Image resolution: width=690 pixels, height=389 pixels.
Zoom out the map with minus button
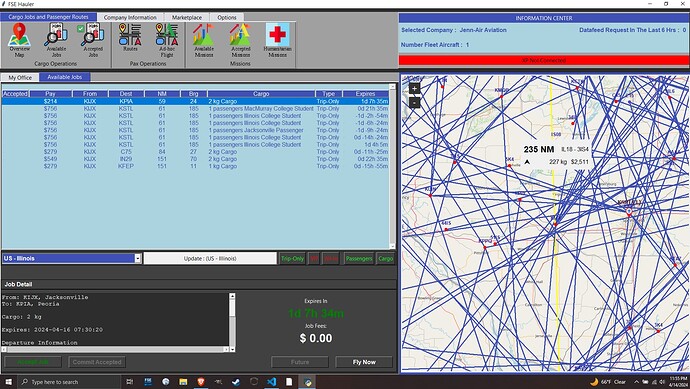pos(414,103)
